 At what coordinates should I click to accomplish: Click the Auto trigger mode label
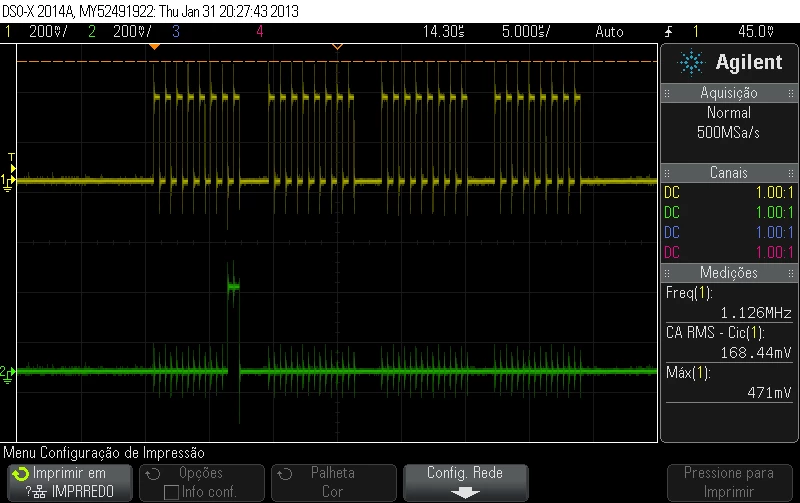click(609, 32)
